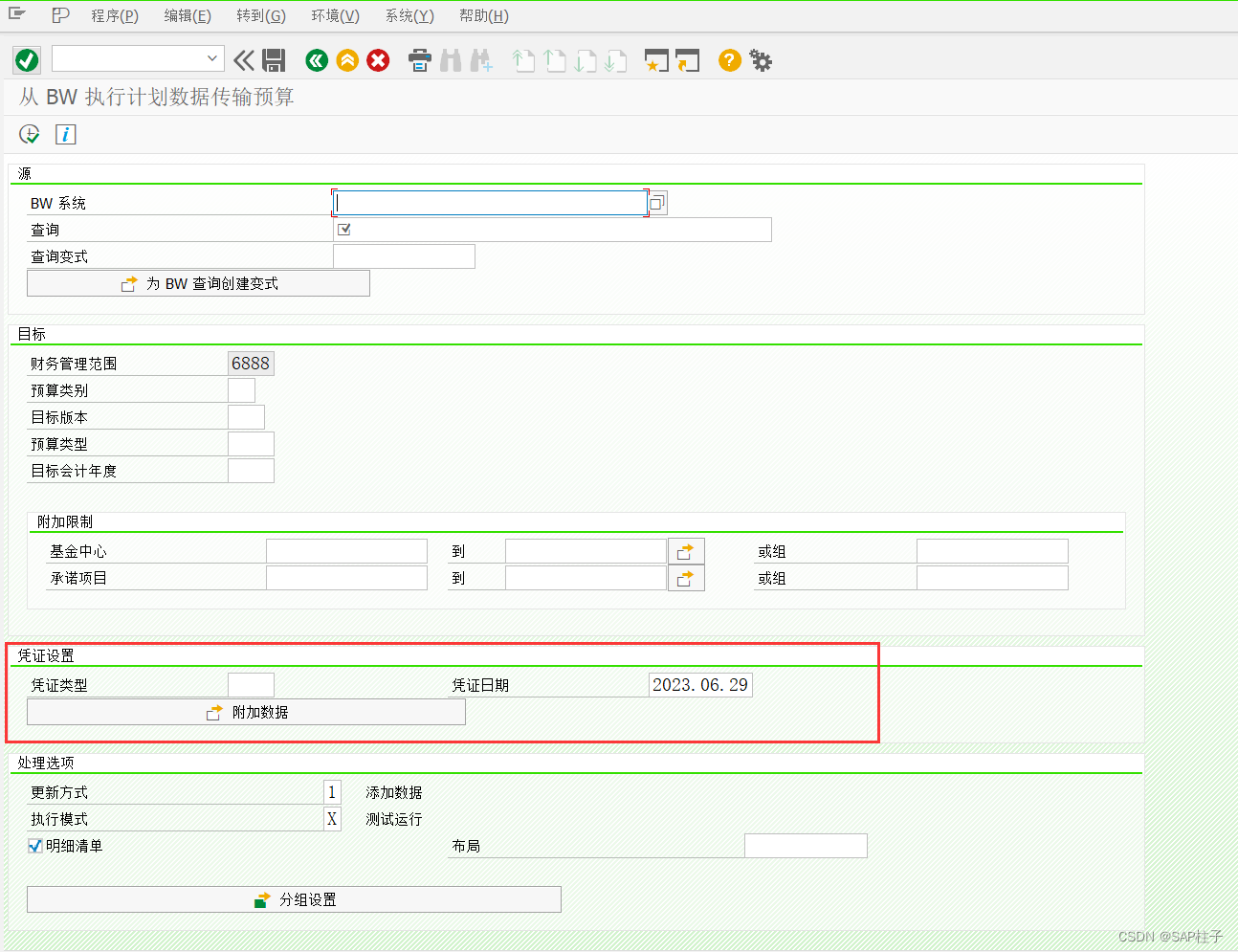Open the SAP window menu icon
The height and width of the screenshot is (952, 1238).
17,13
